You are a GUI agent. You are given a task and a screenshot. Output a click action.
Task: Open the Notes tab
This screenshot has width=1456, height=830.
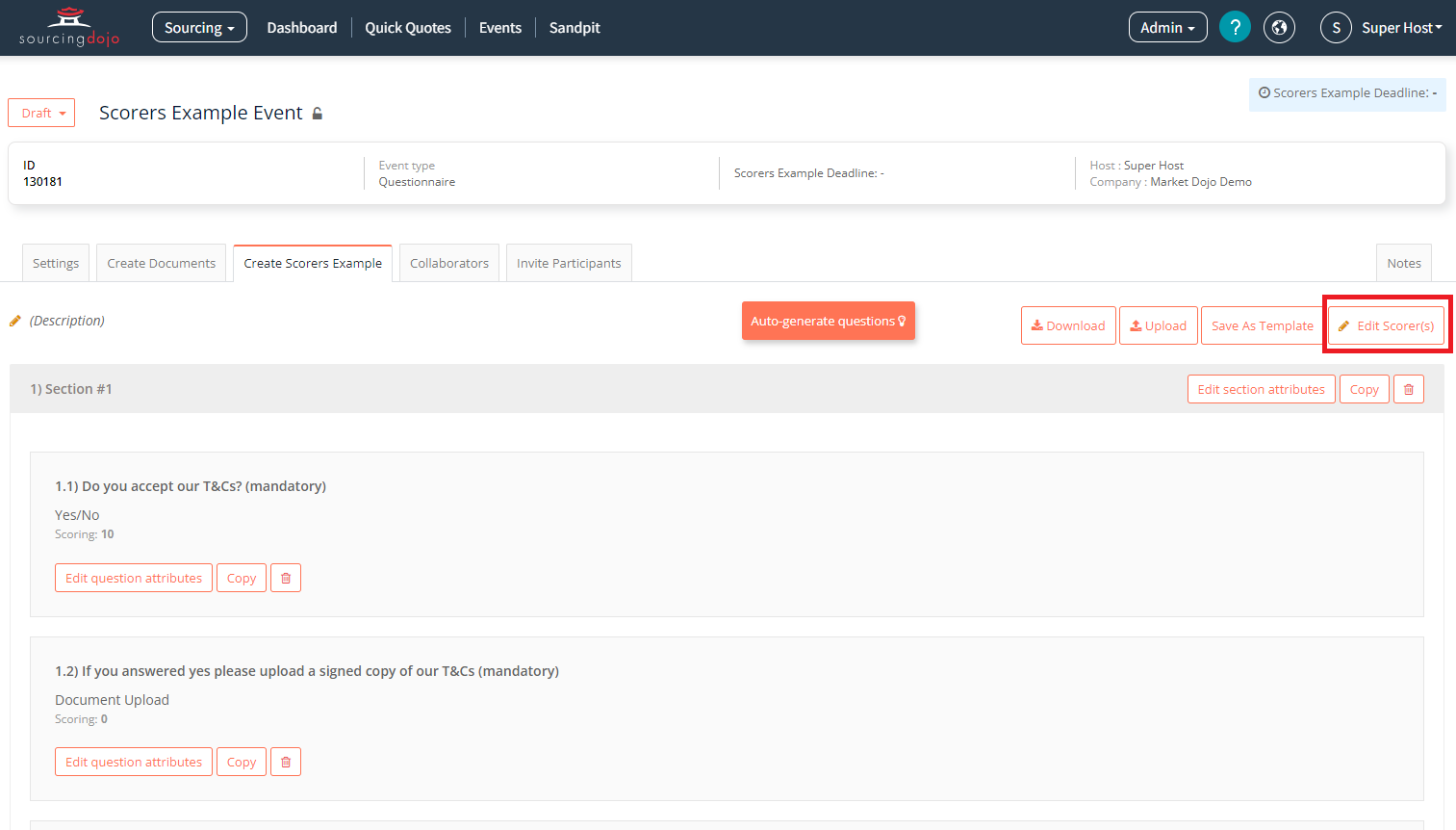[x=1404, y=263]
